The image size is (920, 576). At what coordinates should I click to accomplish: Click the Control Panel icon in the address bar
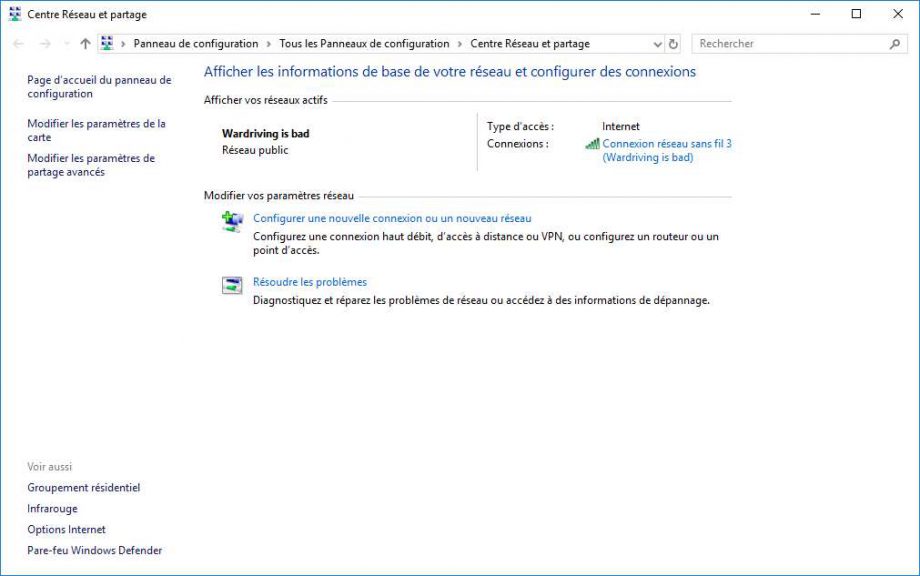point(107,44)
